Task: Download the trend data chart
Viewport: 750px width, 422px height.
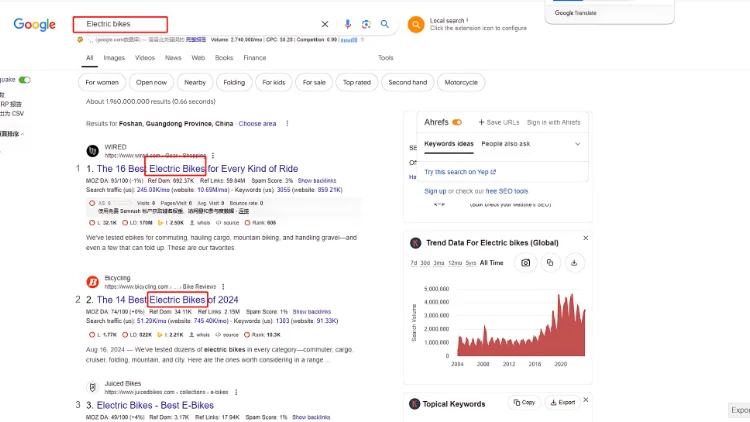Action: pyautogui.click(x=574, y=263)
